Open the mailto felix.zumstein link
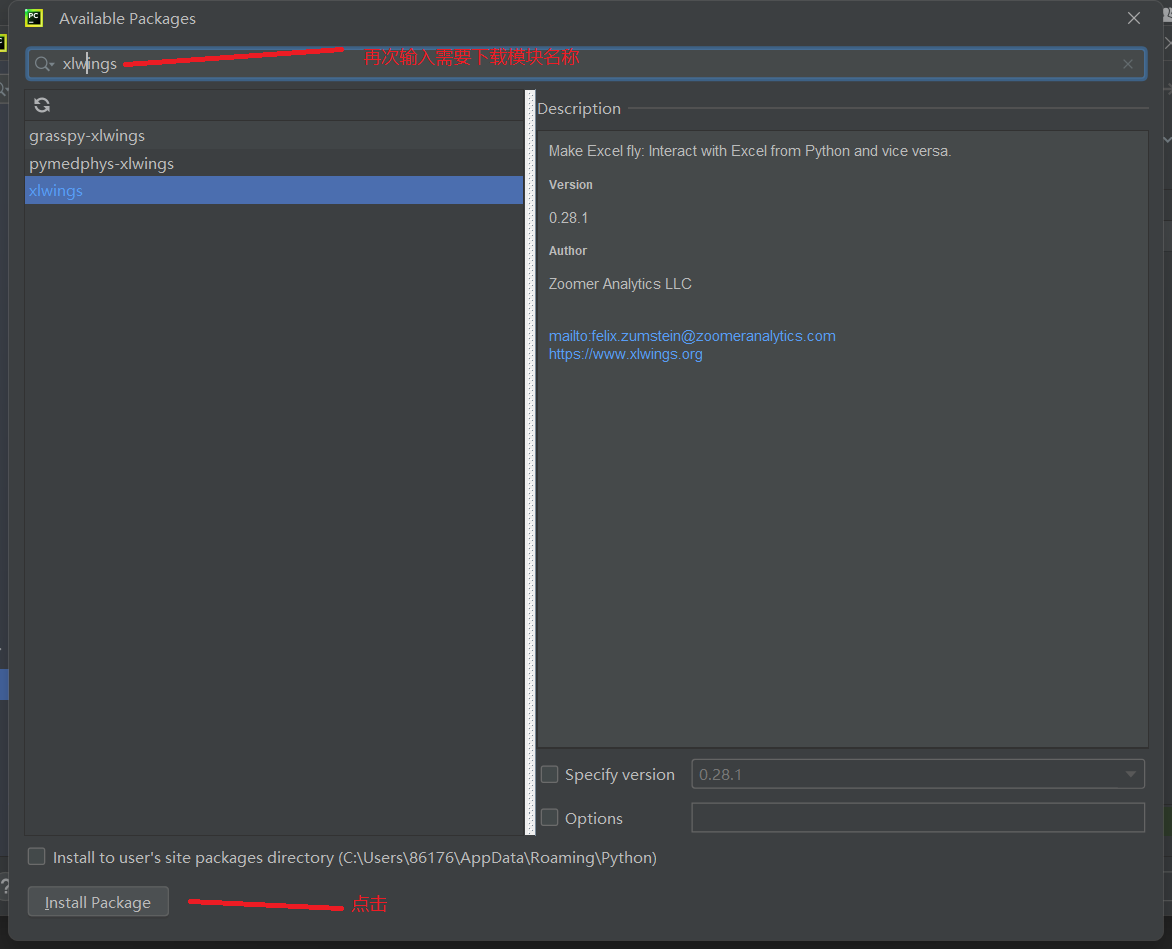1172x949 pixels. click(x=692, y=336)
